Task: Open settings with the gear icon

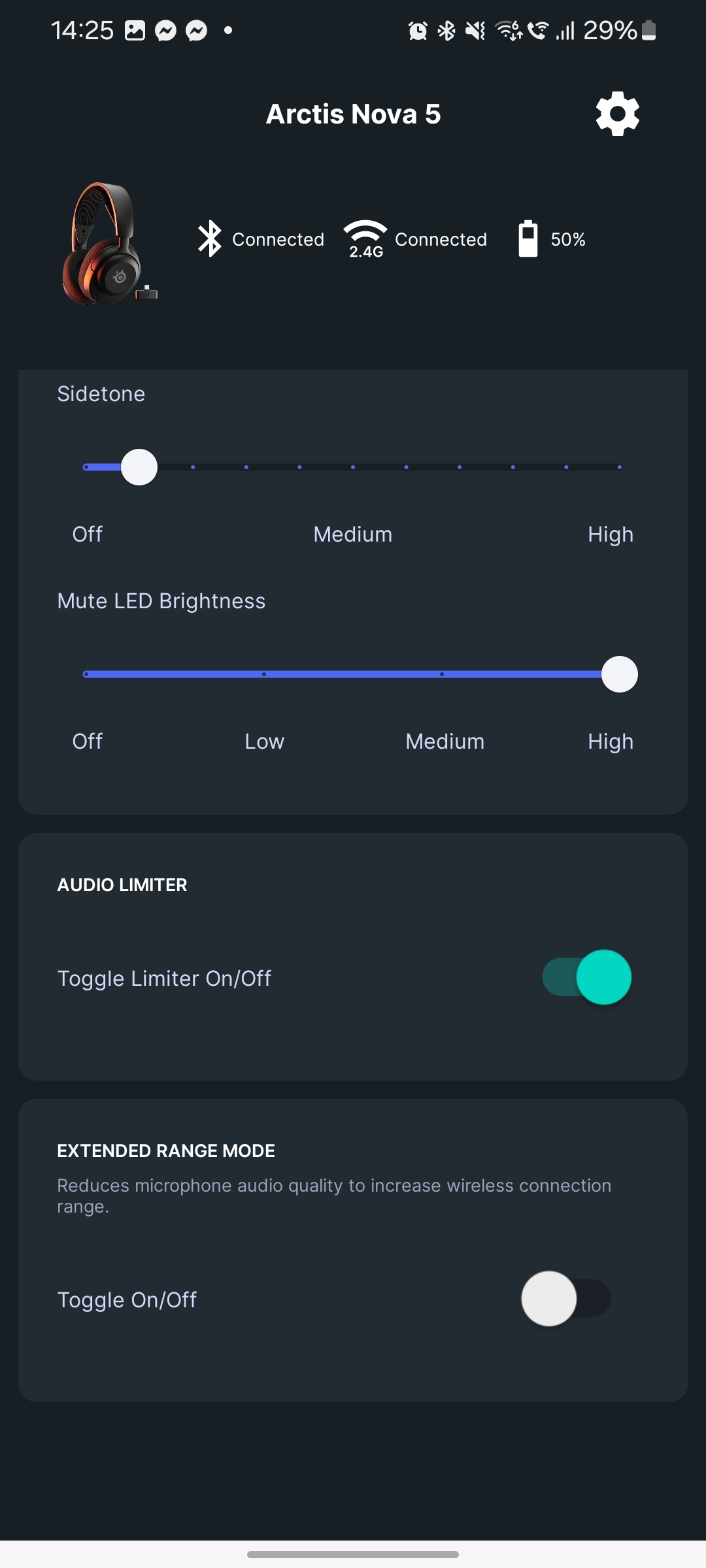Action: [617, 114]
